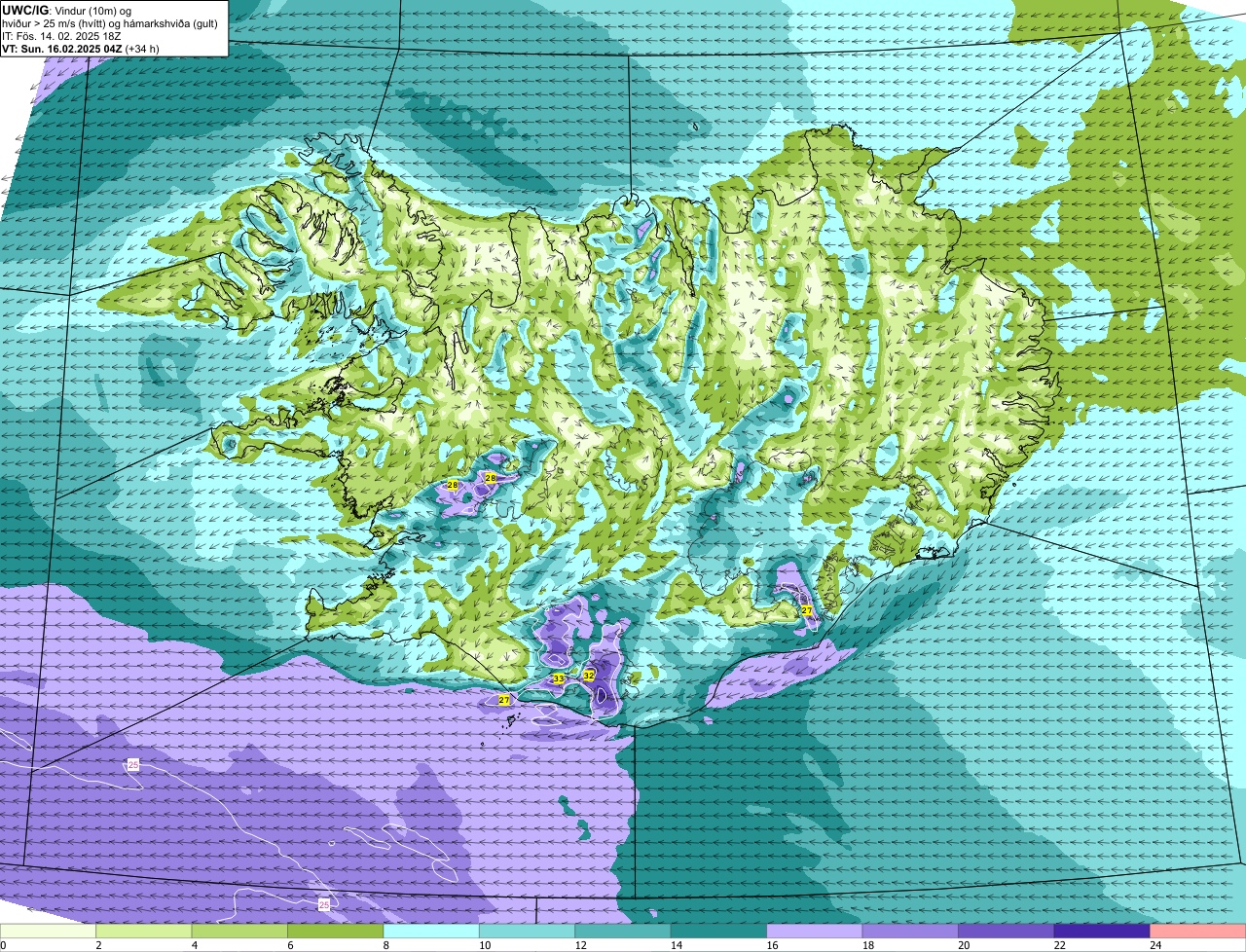Select the 18–20 m/s purple legend swatch
Screen dimensions: 1246x952
(911, 932)
